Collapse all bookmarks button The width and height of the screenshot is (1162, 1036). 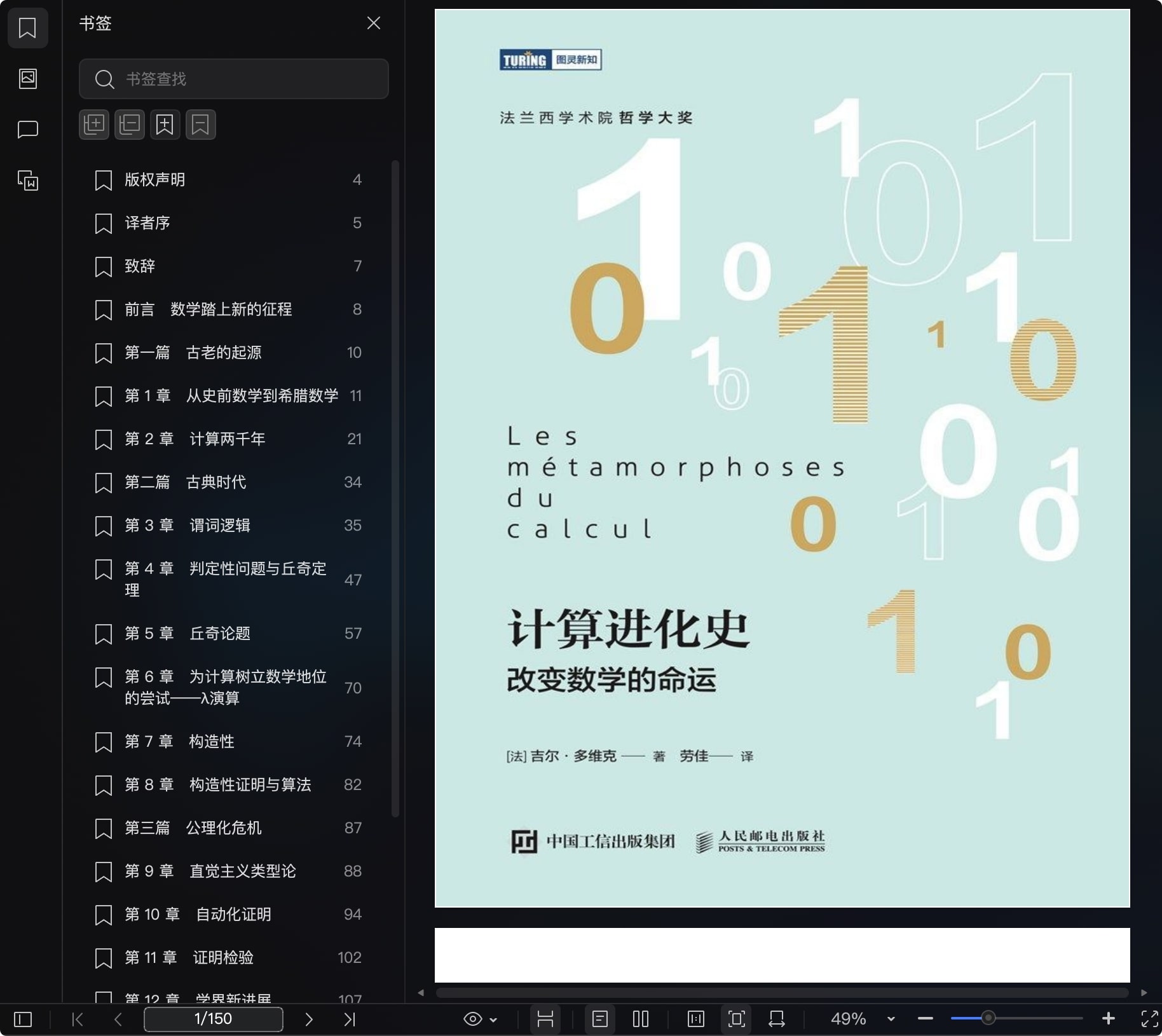[130, 125]
